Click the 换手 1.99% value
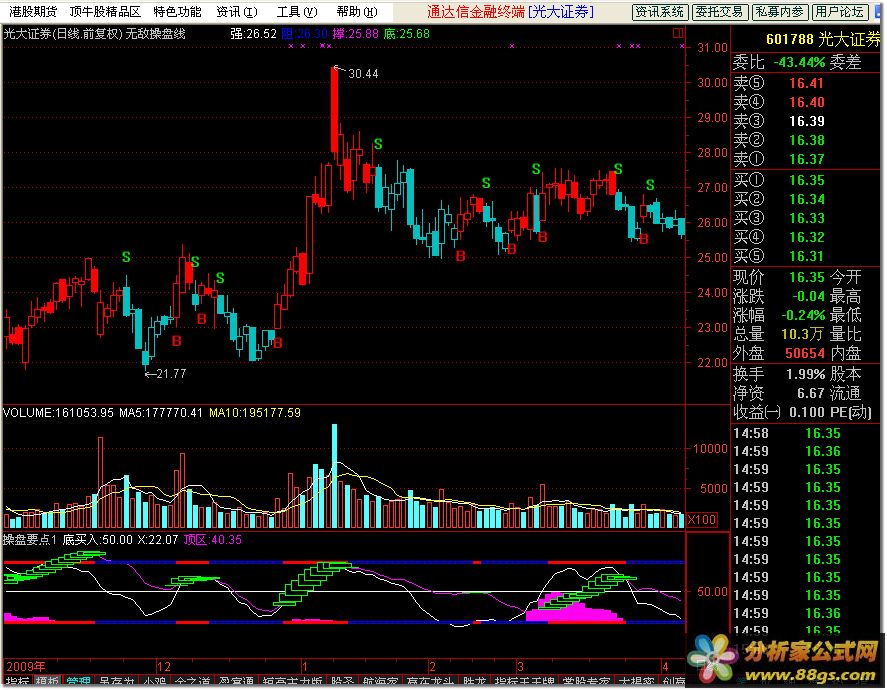This screenshot has height=690, width=887. pos(806,374)
